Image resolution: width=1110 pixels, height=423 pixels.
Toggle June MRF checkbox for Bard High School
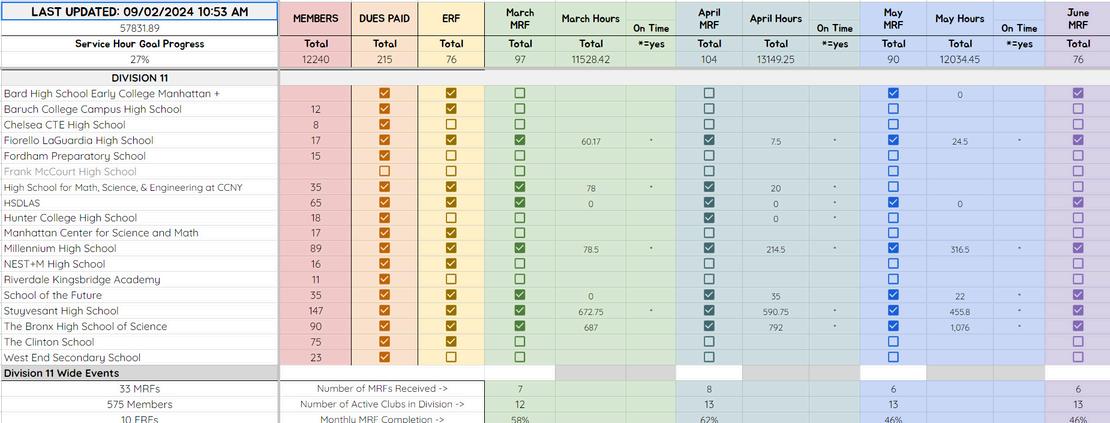point(1077,93)
